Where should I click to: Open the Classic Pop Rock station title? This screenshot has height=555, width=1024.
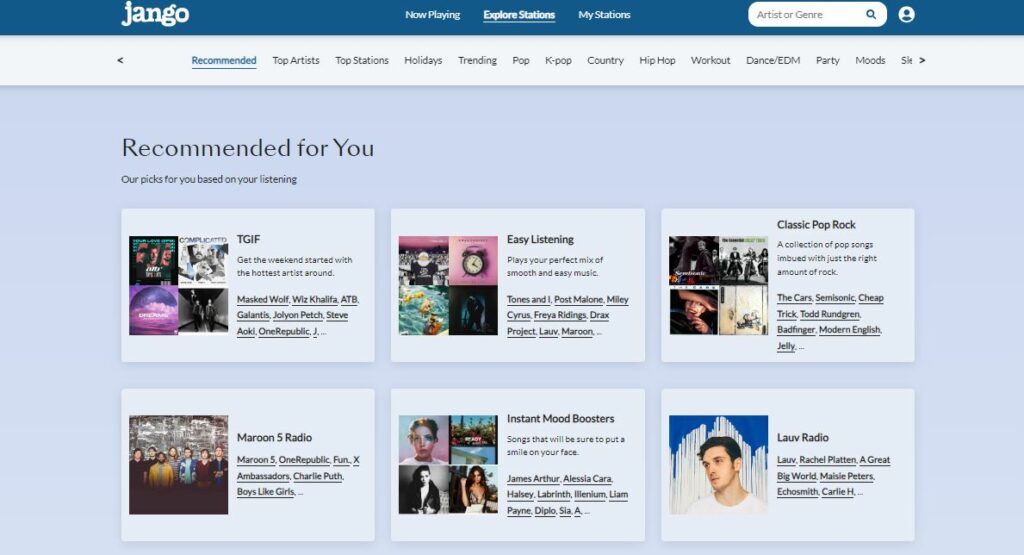(x=816, y=225)
